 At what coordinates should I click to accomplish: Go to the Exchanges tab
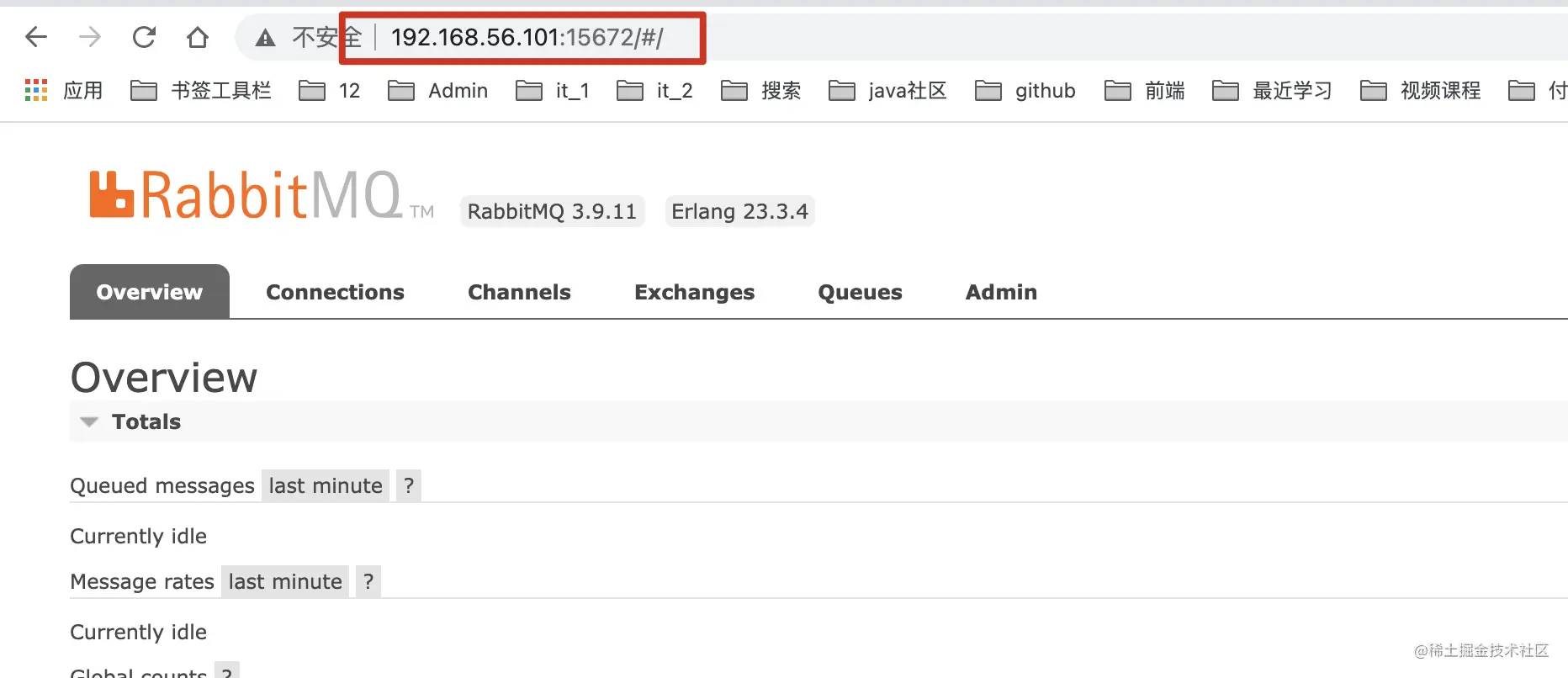694,292
